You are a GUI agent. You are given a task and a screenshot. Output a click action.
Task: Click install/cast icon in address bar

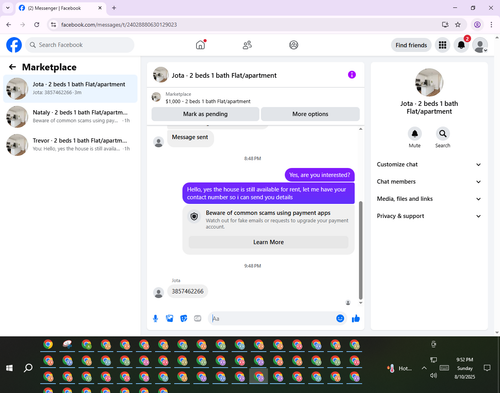[x=445, y=25]
